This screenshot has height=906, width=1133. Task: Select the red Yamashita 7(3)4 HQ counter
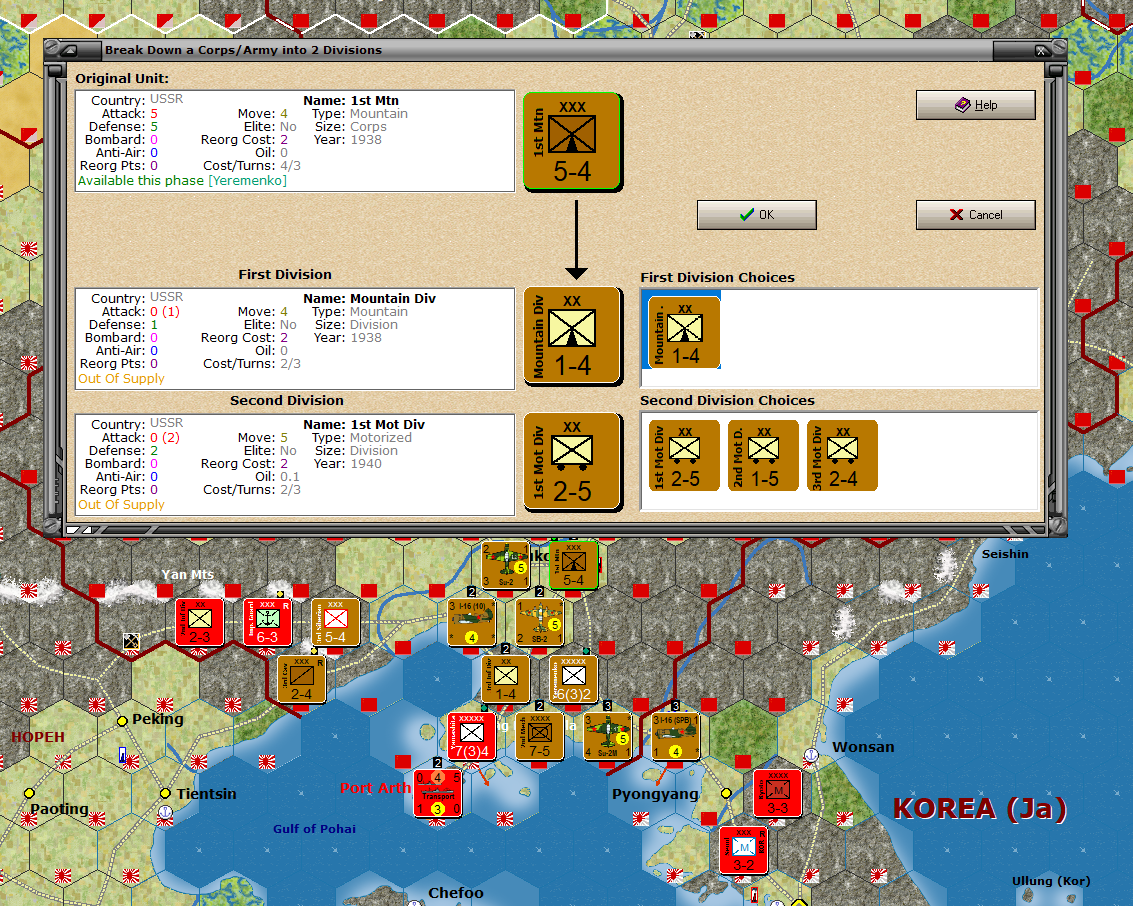point(472,736)
